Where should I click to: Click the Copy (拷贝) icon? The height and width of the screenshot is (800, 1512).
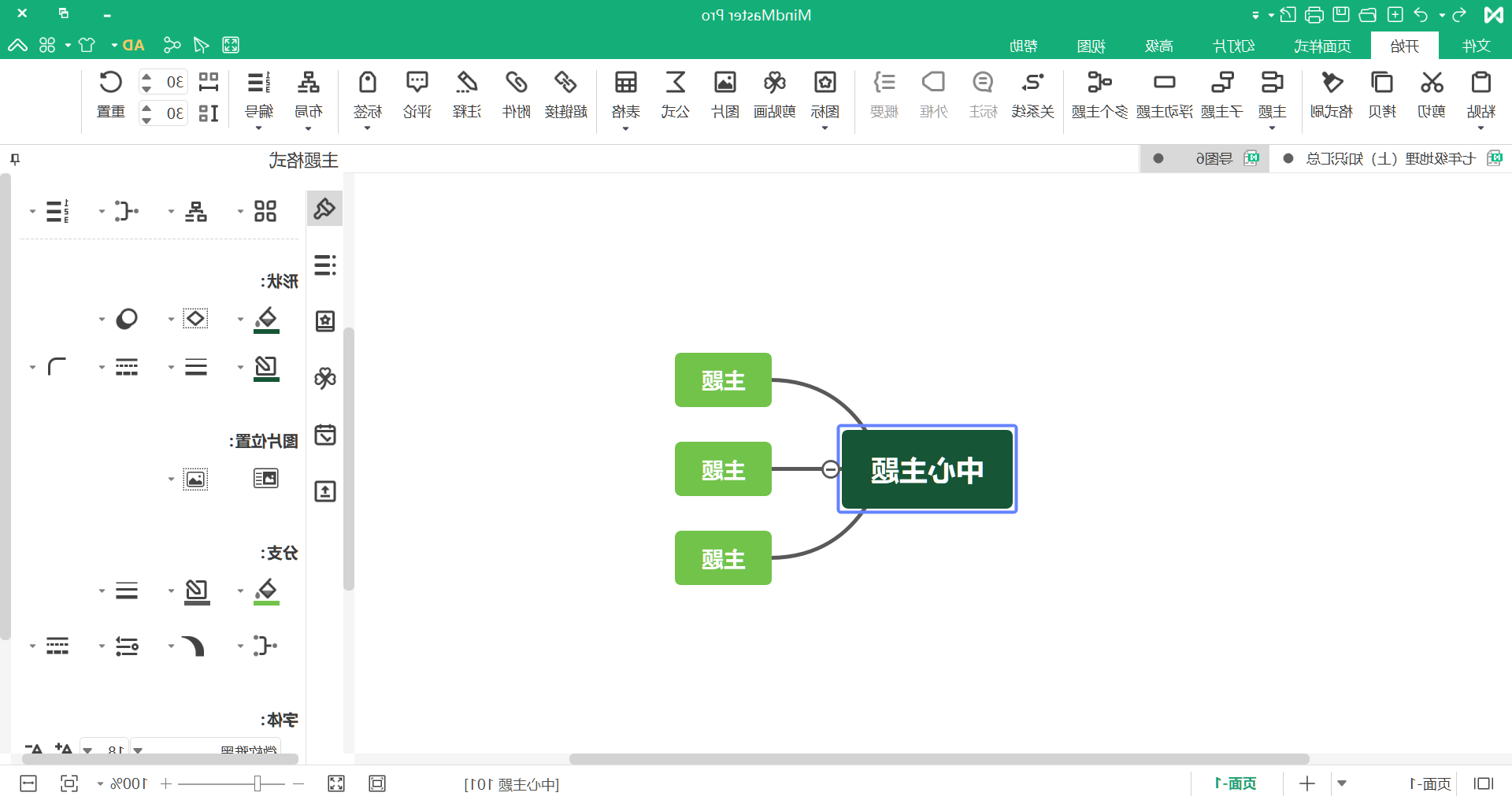1382,83
